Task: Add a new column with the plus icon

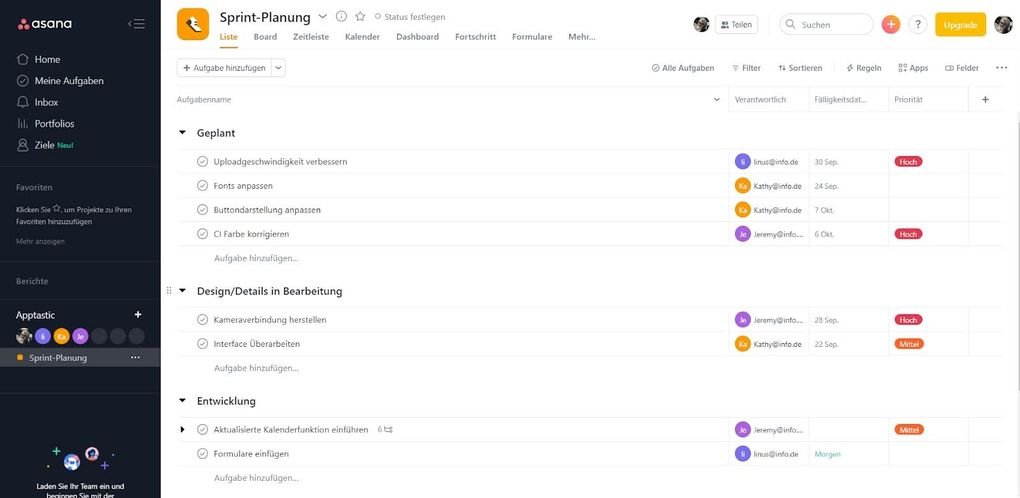Action: click(985, 99)
